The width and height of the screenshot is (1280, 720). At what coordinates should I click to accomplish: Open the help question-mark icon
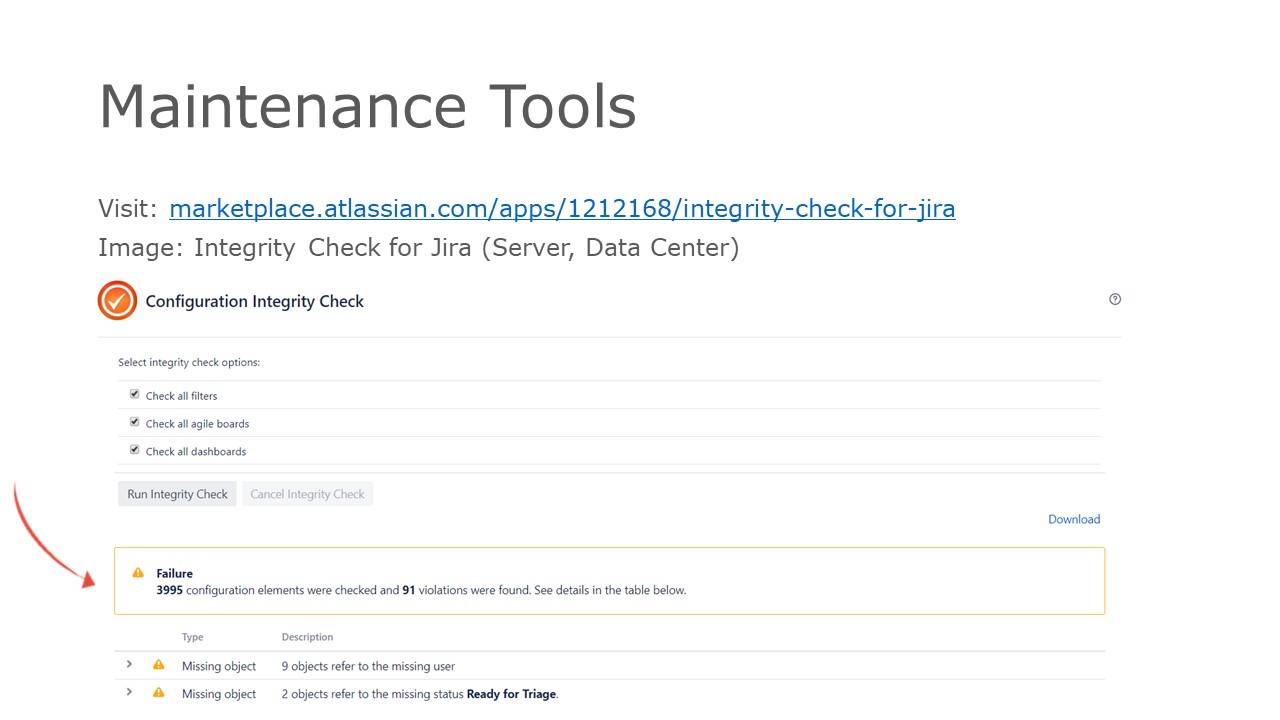coord(1115,299)
